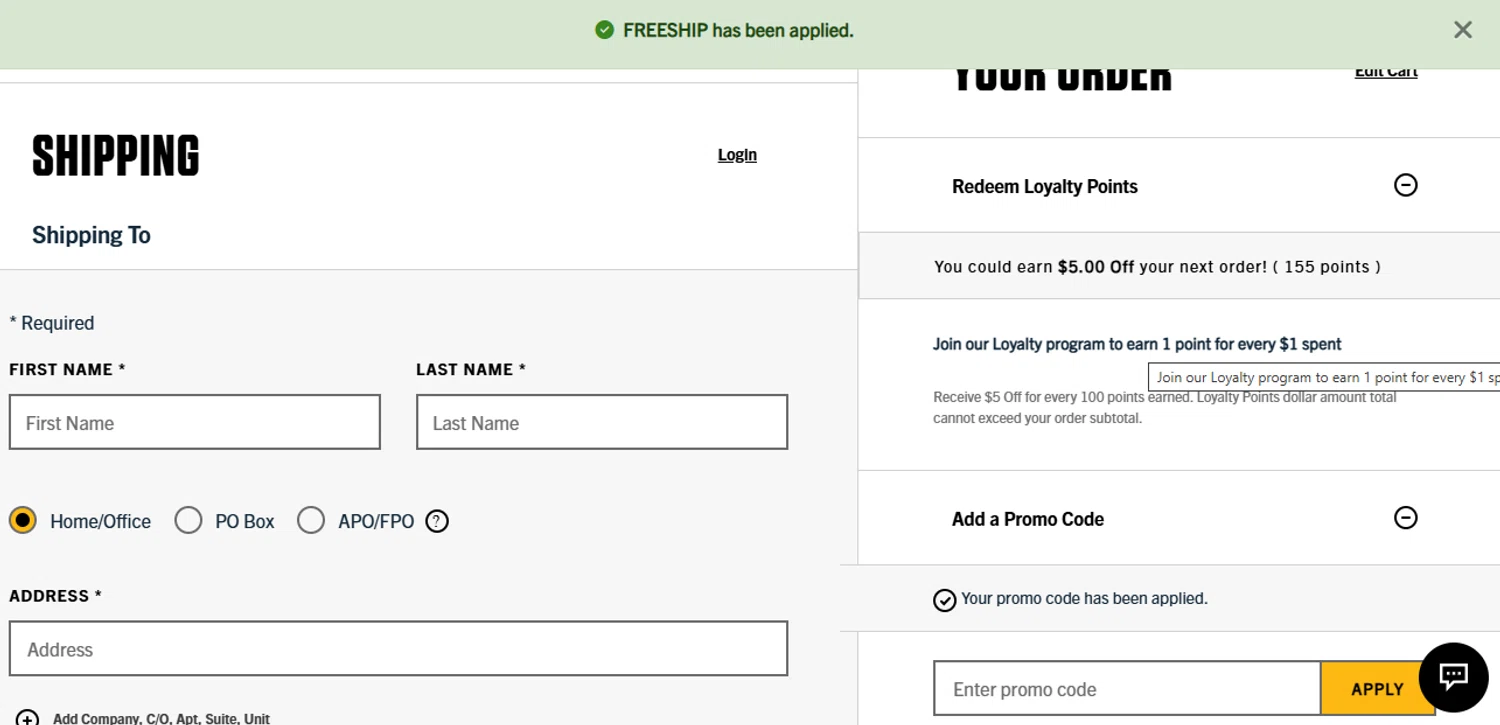Dismiss the FREESHIP applied notification banner
This screenshot has width=1500, height=725.
point(1462,30)
